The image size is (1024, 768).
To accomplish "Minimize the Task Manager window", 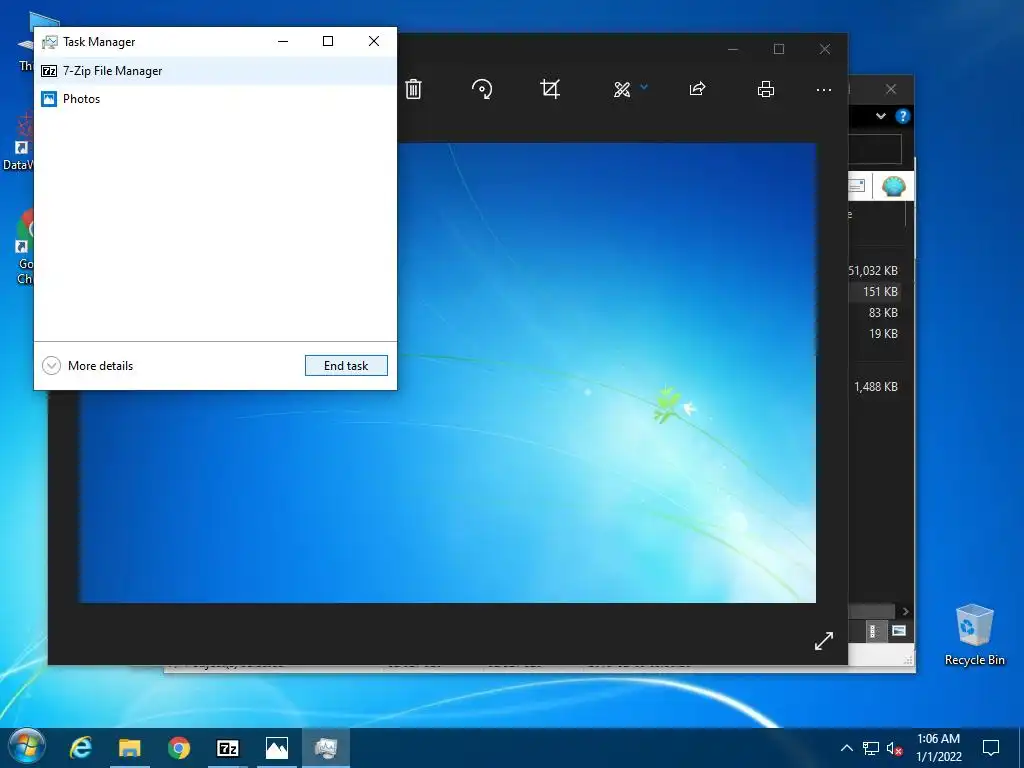I will 283,41.
